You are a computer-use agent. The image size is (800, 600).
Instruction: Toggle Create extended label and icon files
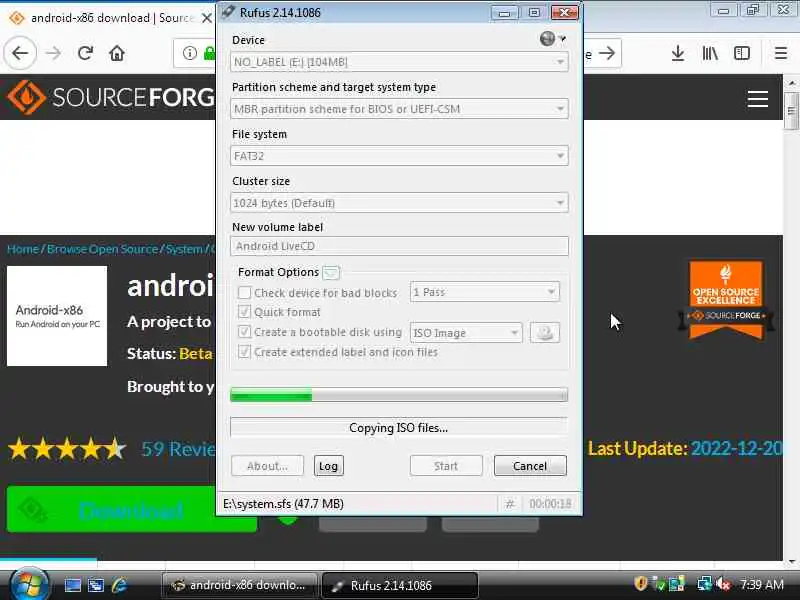(x=244, y=352)
